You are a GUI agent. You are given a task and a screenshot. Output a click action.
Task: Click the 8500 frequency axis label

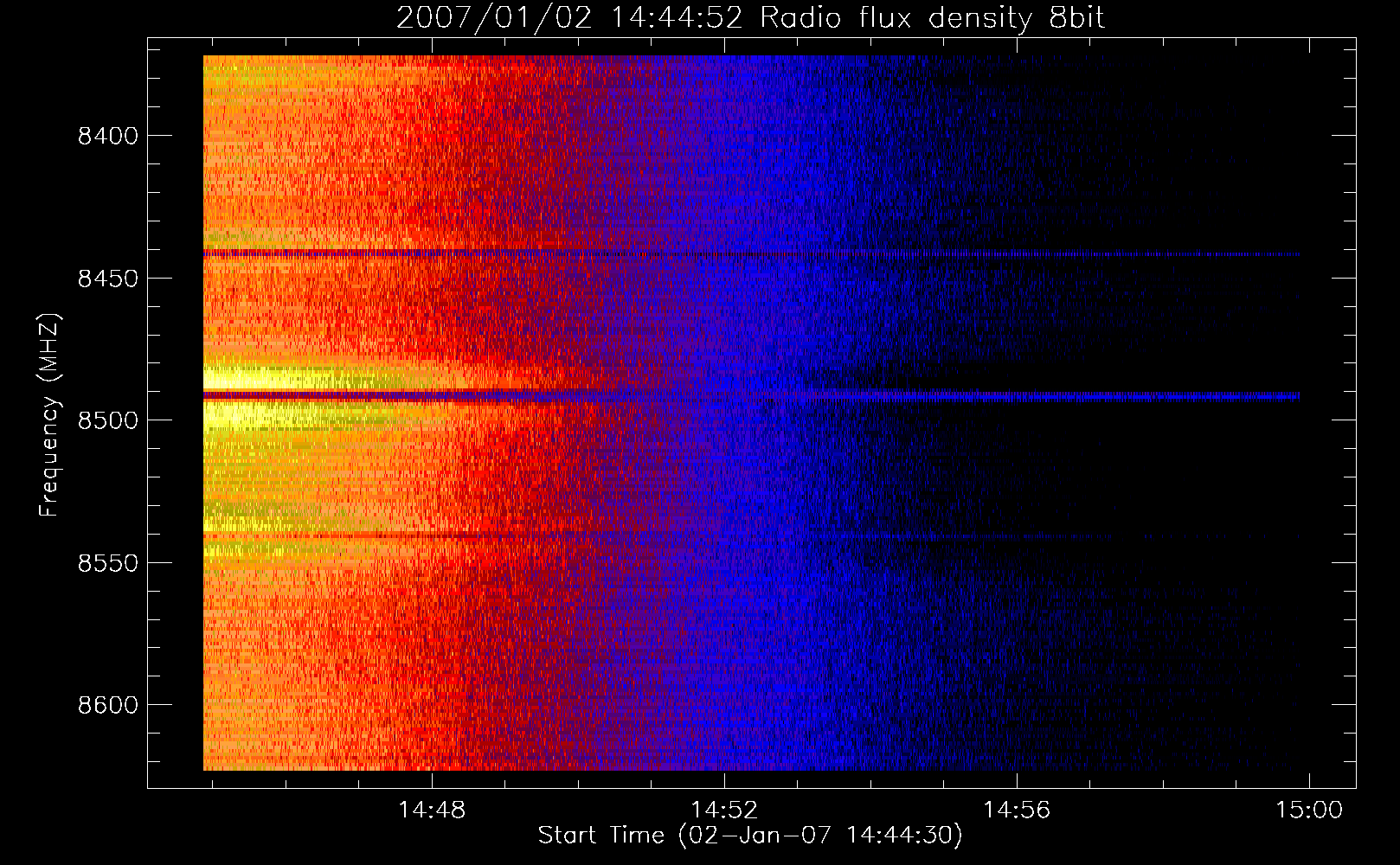107,420
